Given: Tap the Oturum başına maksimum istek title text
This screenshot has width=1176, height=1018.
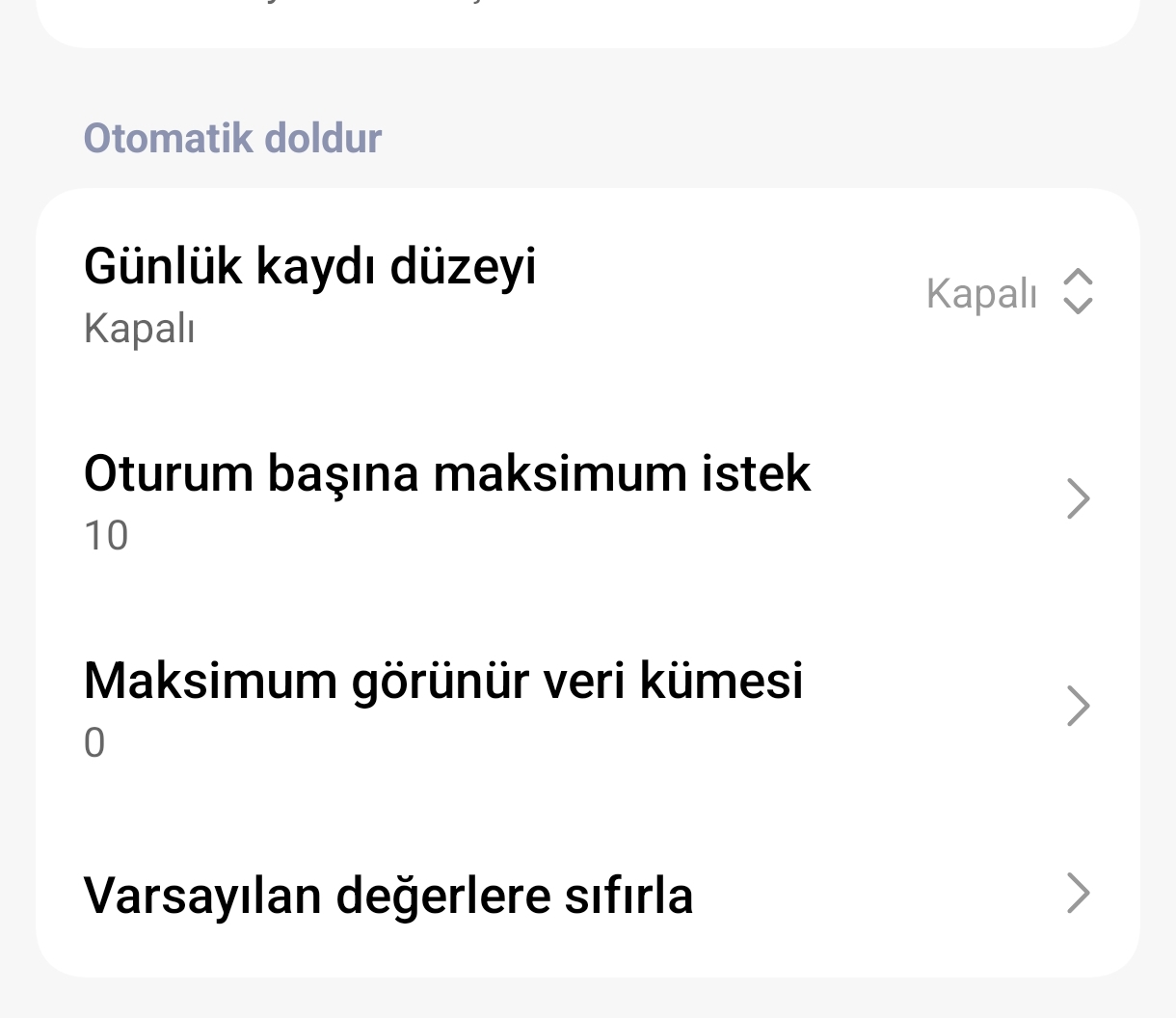Looking at the screenshot, I should (x=447, y=473).
